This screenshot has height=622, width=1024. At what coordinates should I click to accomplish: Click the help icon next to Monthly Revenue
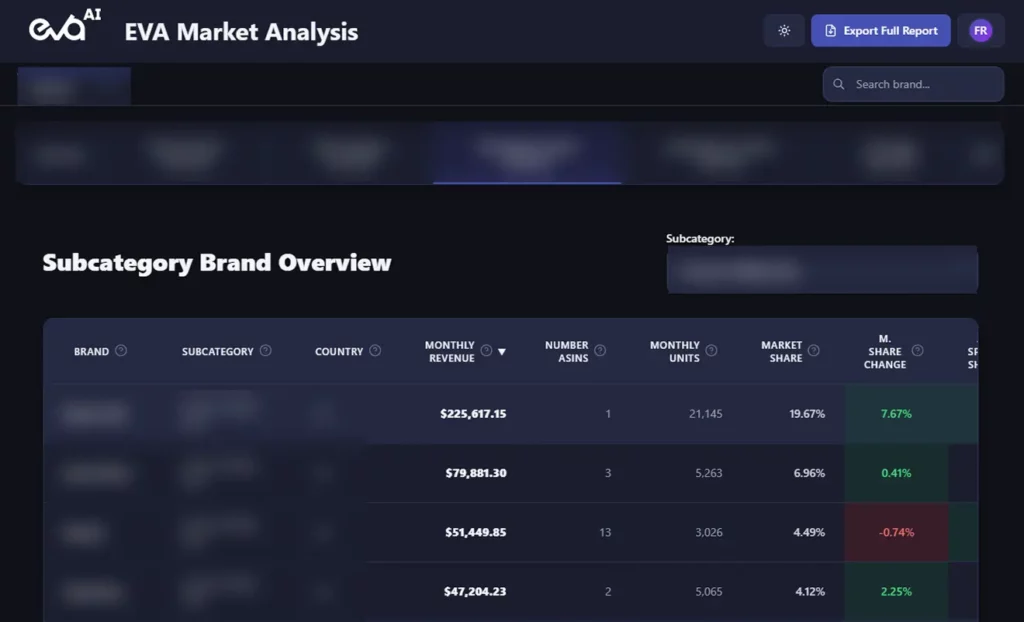point(486,351)
